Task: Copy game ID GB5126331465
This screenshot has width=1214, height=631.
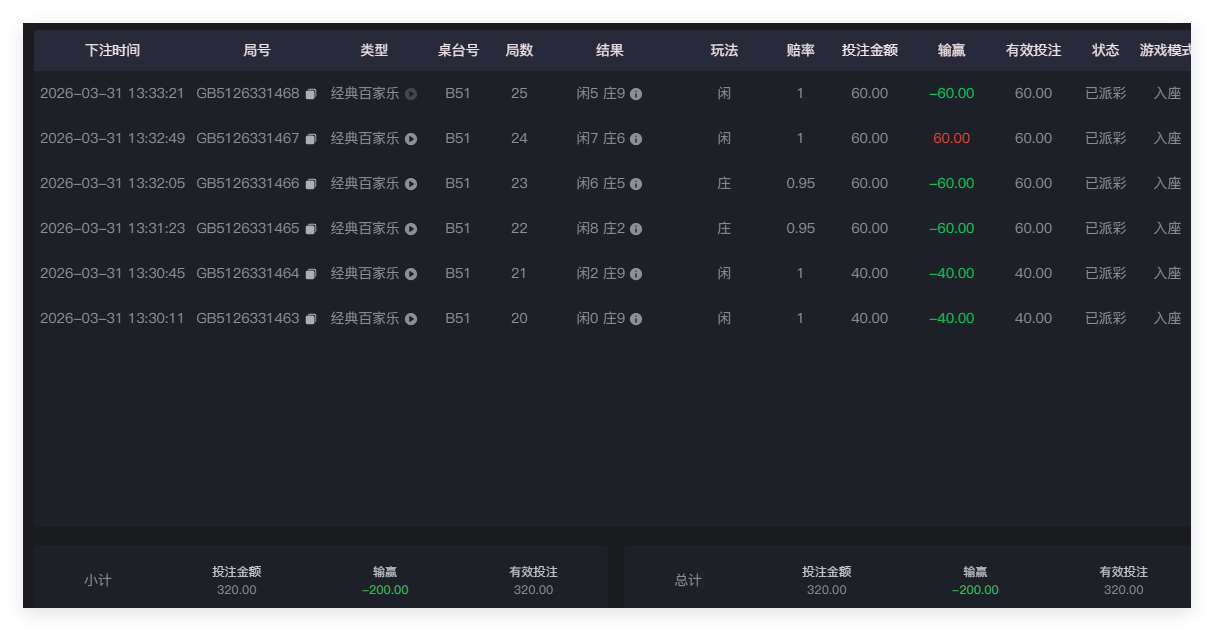Action: [311, 228]
